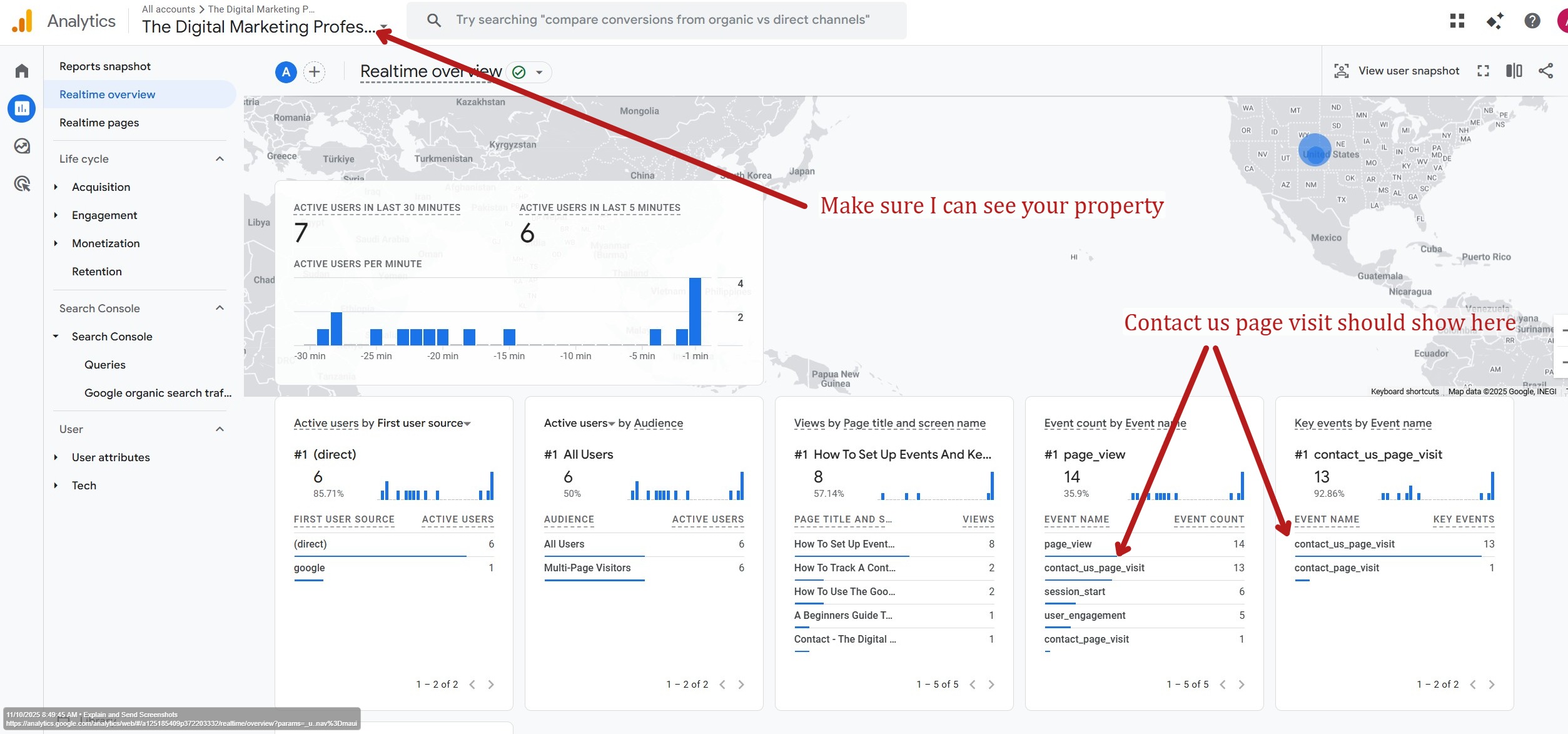1568x734 pixels.
Task: Open the side-by-side comparison view icon
Action: pos(1514,71)
